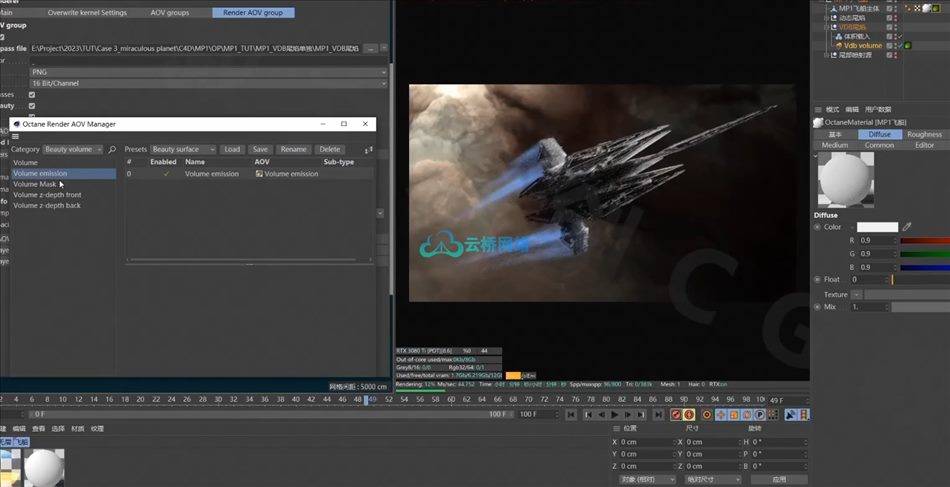Step back one frame
Image resolution: width=950 pixels, height=487 pixels.
[x=602, y=414]
